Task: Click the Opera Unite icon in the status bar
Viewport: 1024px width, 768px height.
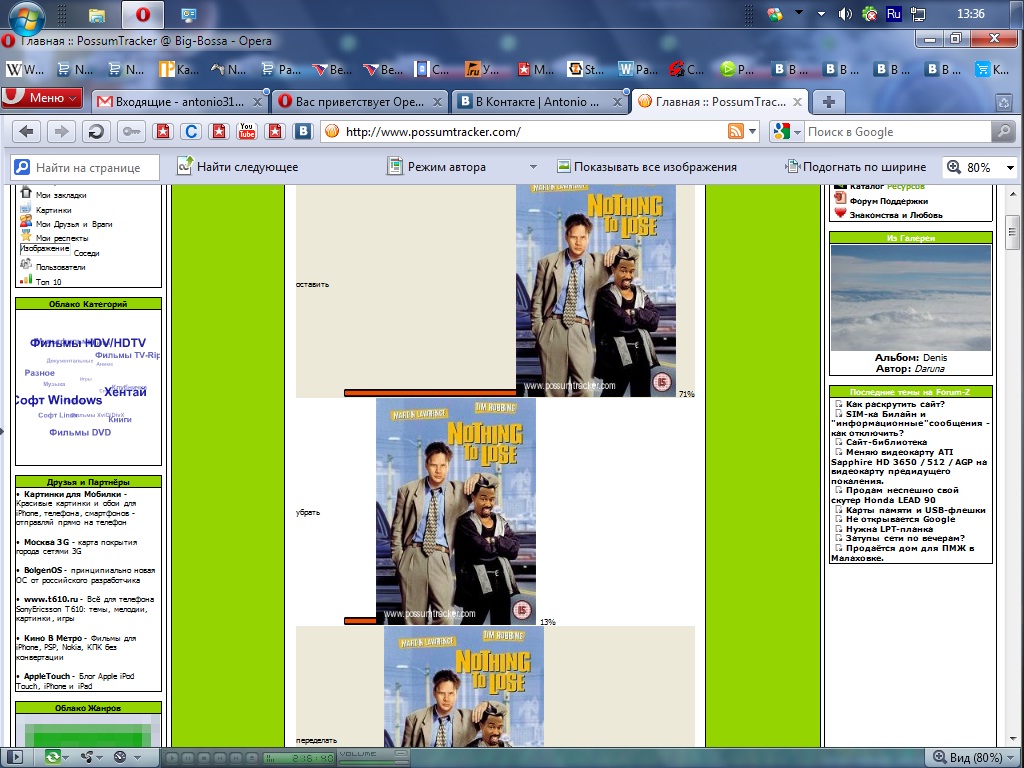Action: pyautogui.click(x=87, y=758)
